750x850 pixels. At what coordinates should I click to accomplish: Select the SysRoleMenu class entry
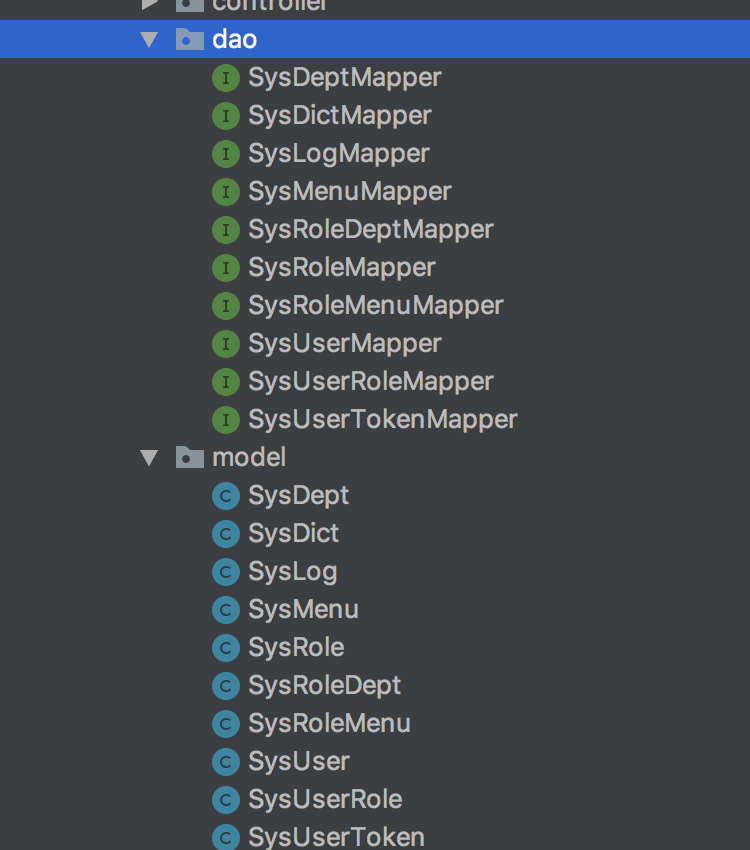click(329, 724)
